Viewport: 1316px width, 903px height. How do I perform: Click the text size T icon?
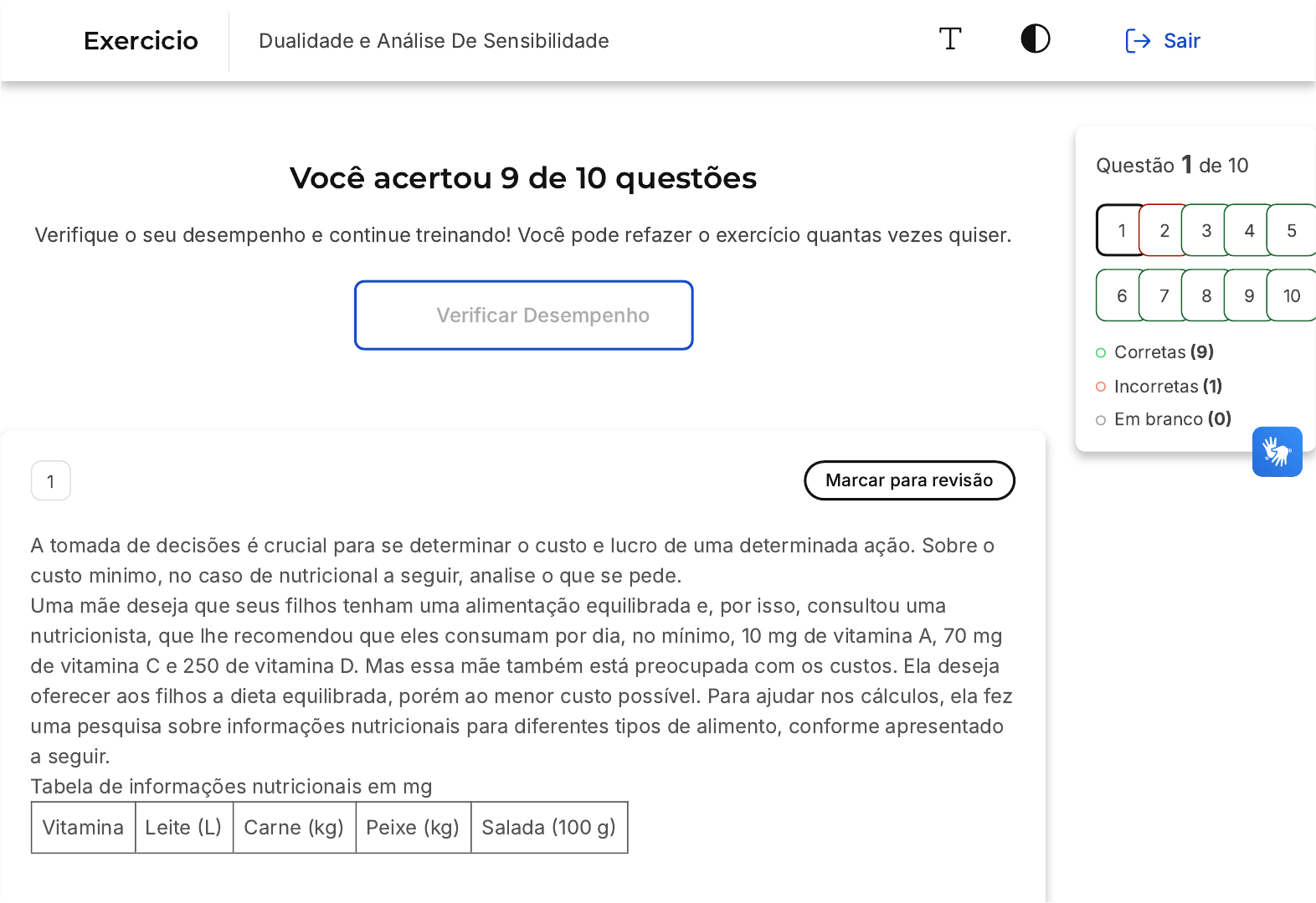950,39
